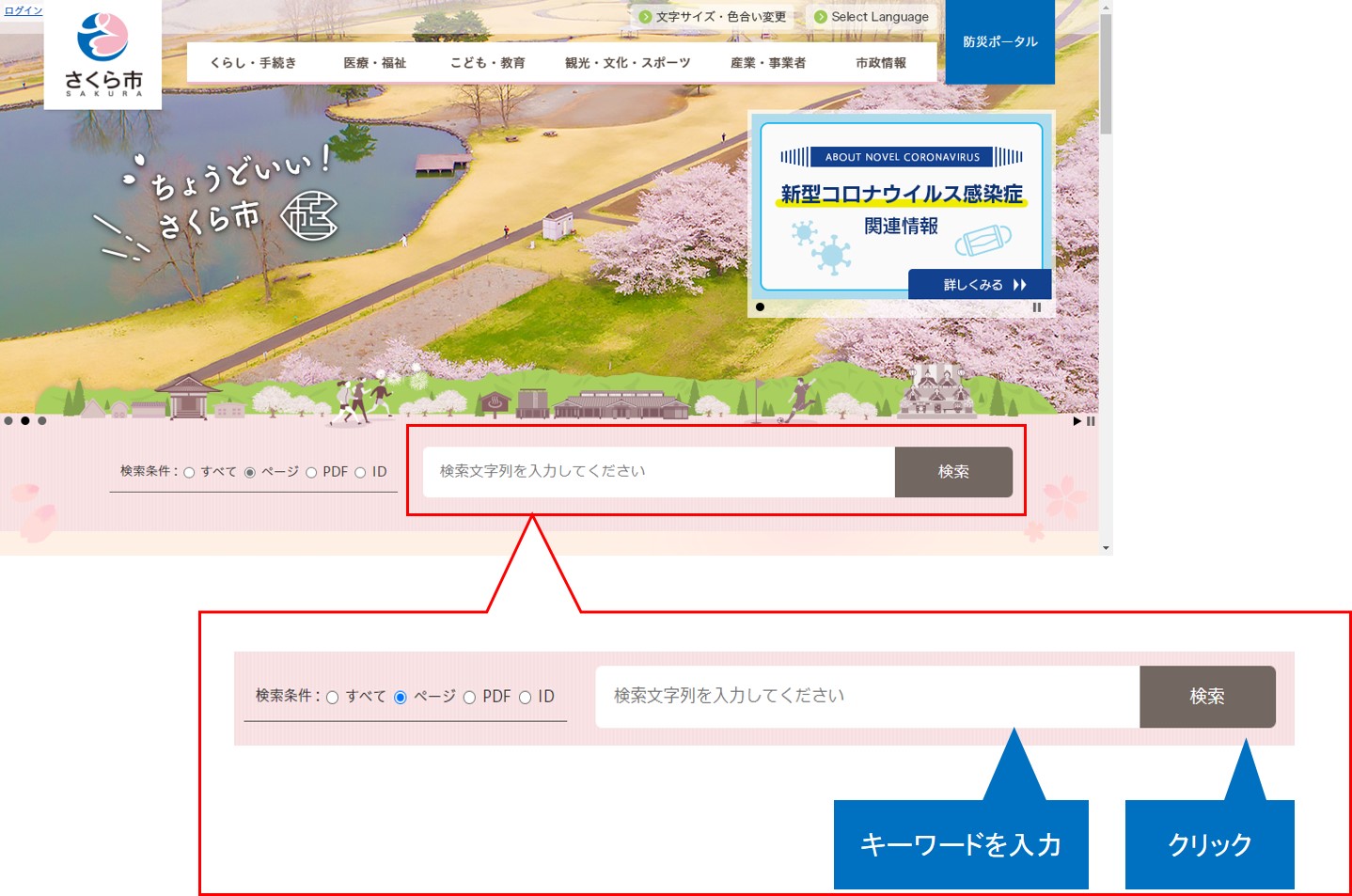Select the third slideshow indicator dot
1352x896 pixels.
pos(42,421)
